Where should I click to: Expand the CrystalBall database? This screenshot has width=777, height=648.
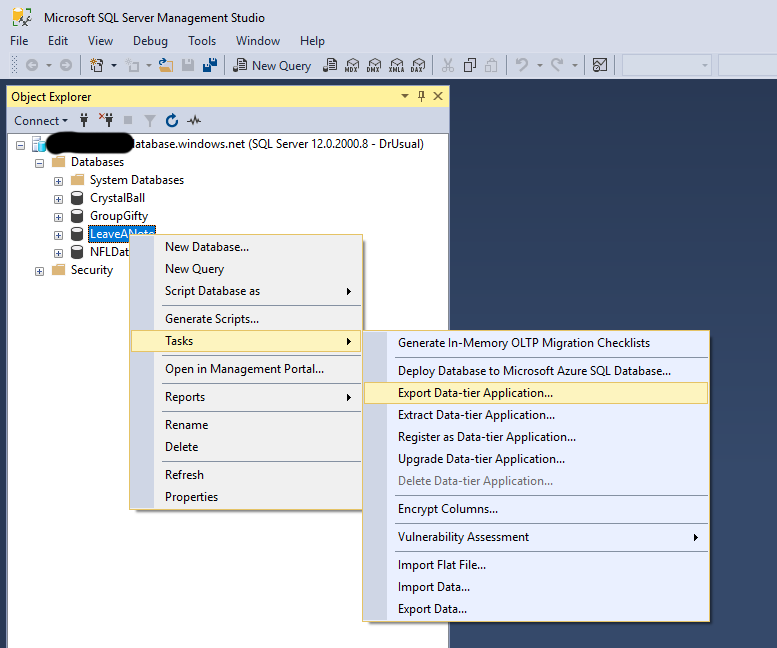click(58, 199)
